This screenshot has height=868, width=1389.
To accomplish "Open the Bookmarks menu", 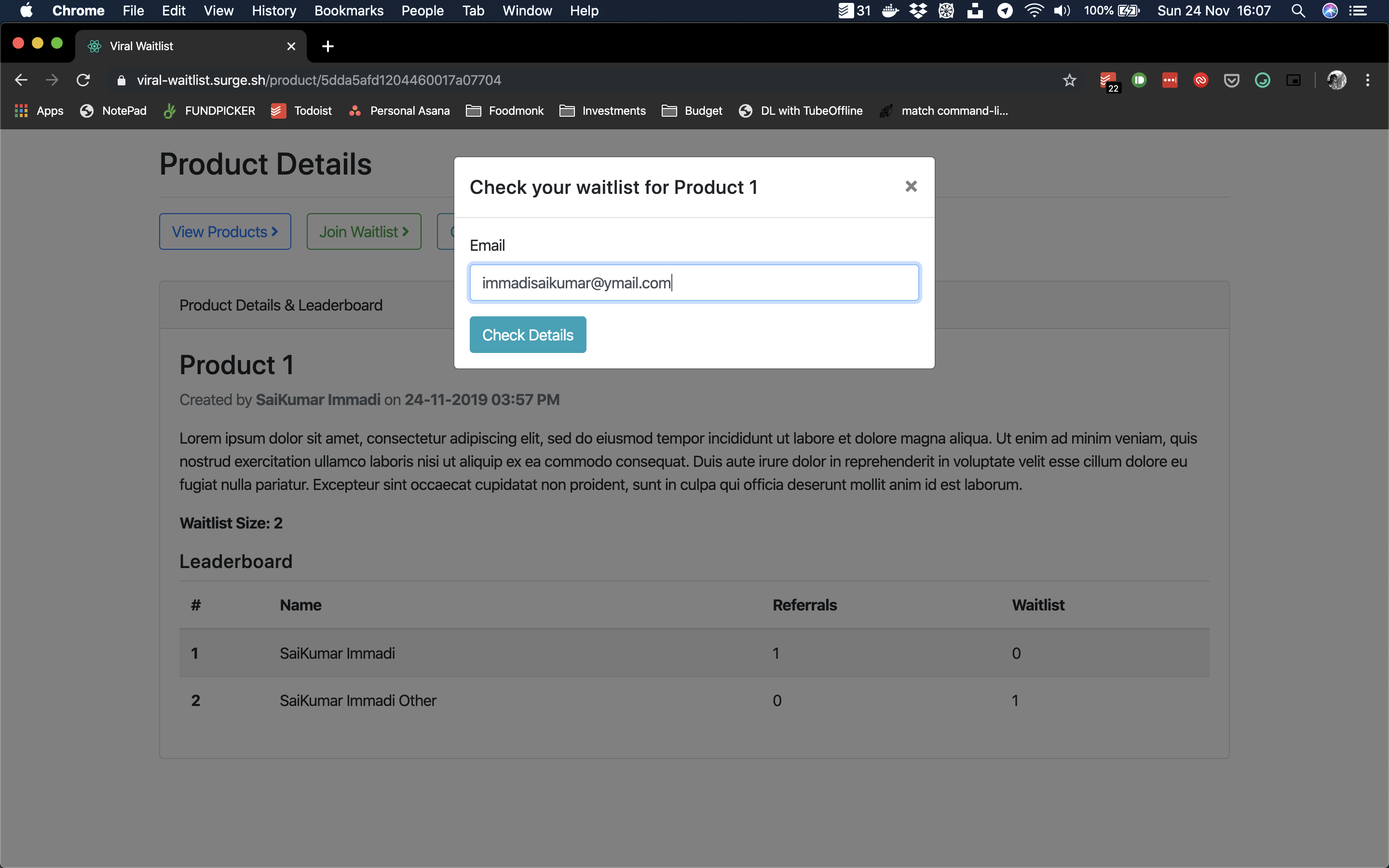I will click(x=348, y=10).
